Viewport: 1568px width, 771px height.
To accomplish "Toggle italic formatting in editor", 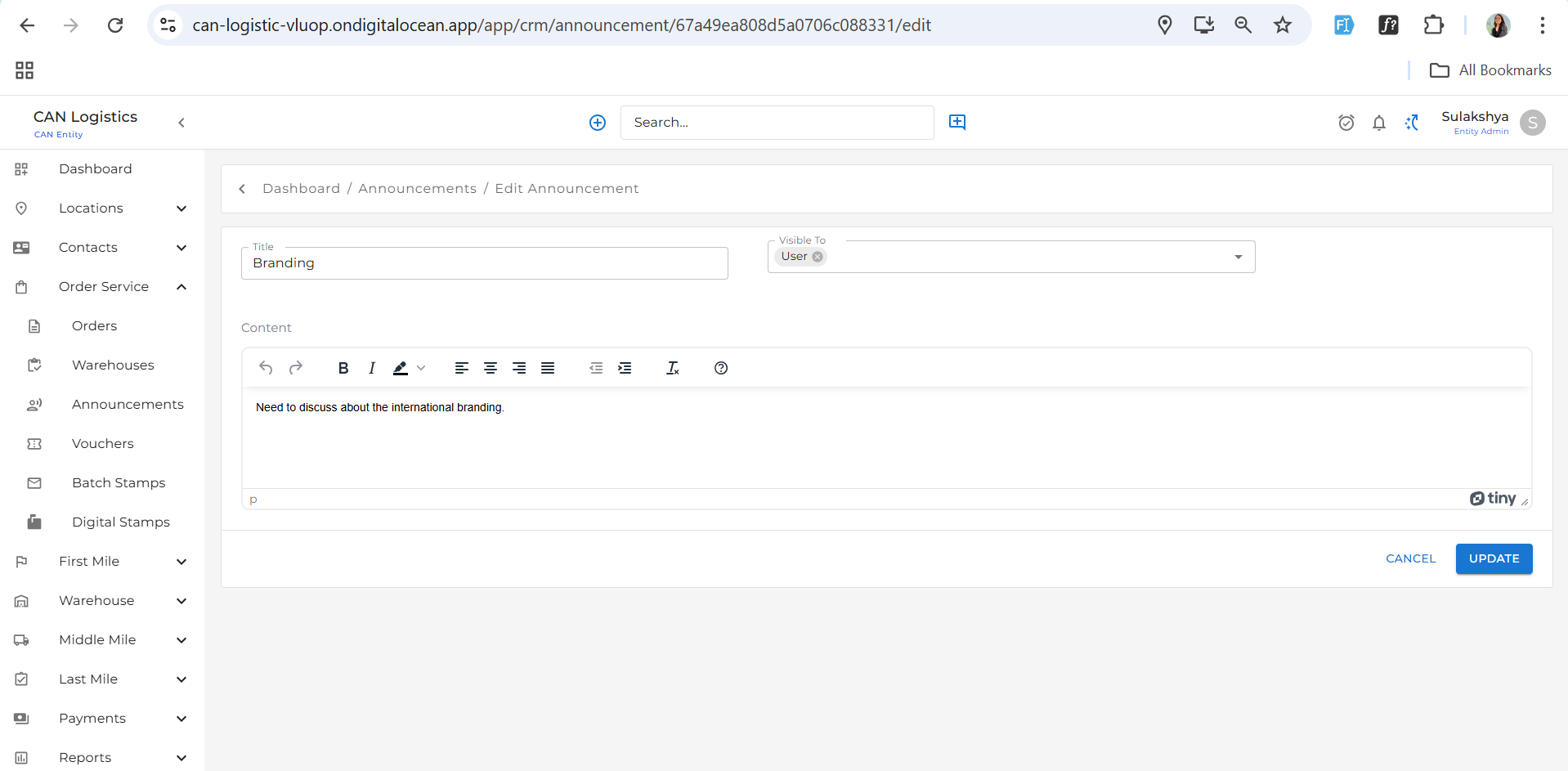I will coord(372,368).
